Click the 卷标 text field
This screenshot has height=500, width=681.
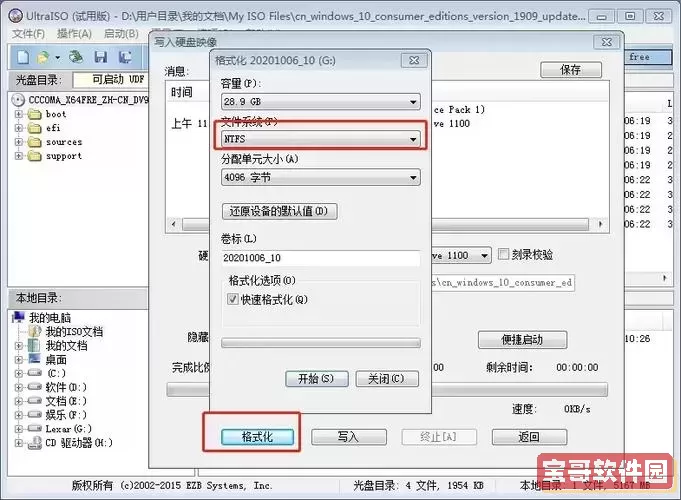(321, 258)
